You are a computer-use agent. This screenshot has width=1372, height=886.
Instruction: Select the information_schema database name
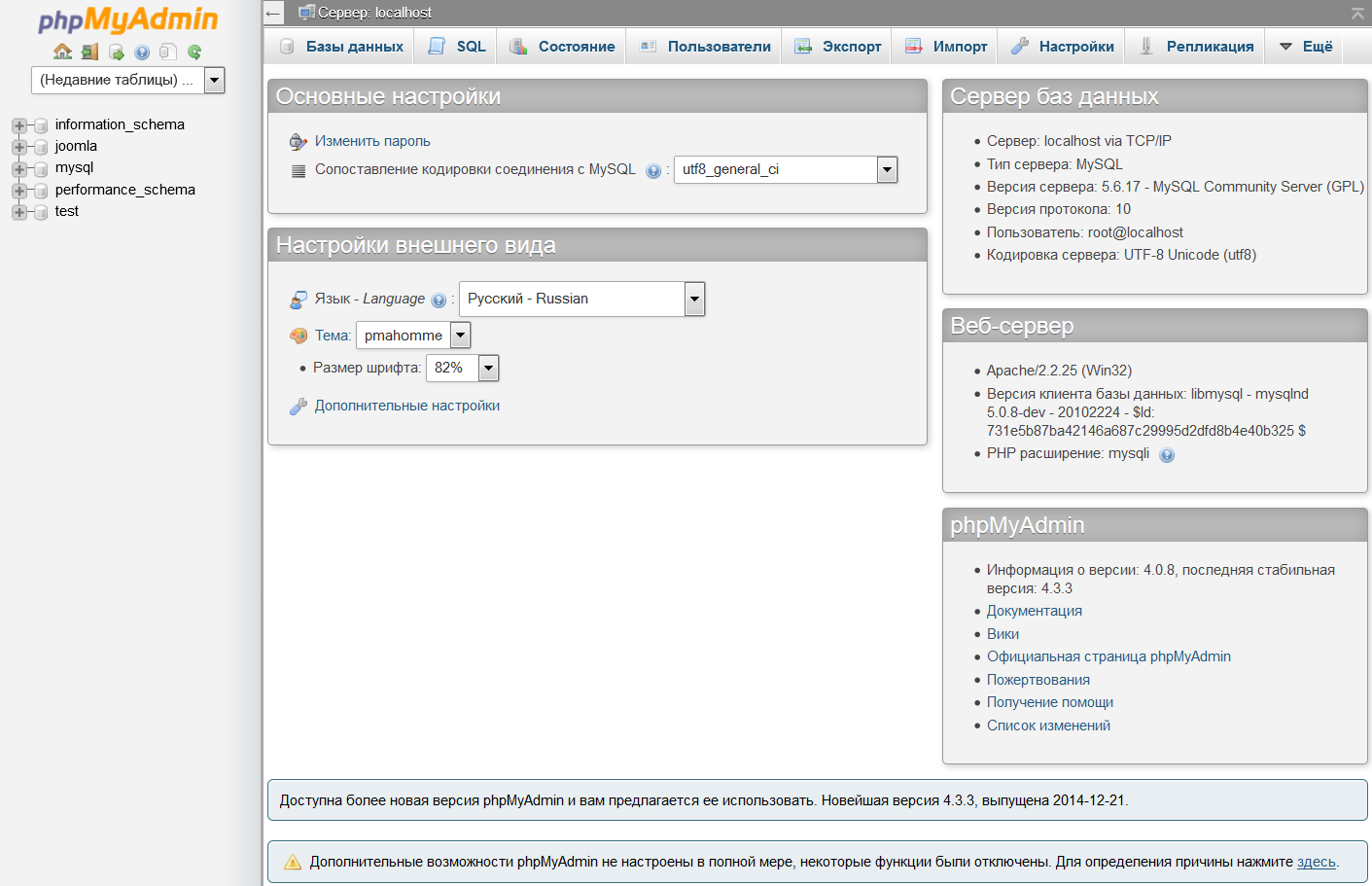coord(120,124)
